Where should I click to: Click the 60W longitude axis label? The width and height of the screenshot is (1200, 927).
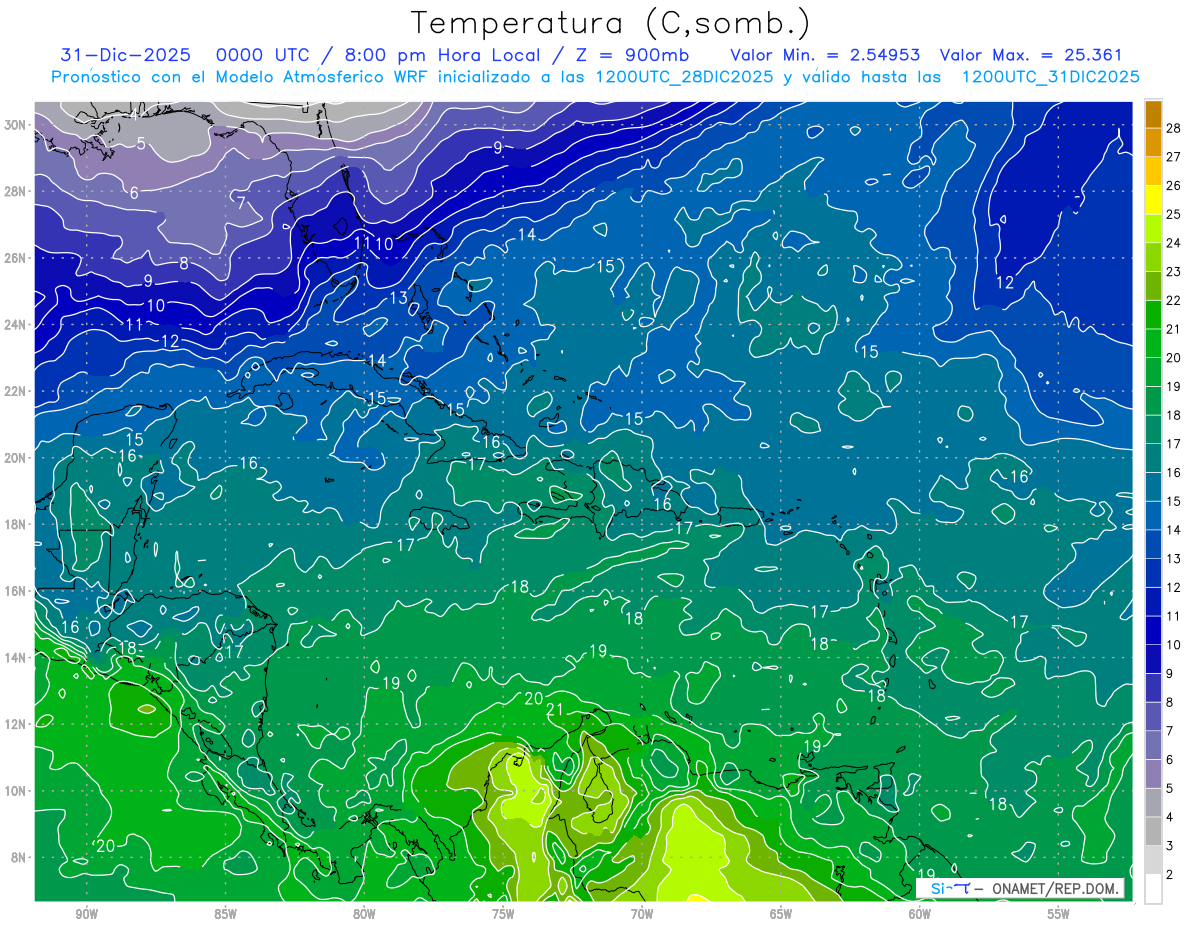pyautogui.click(x=920, y=914)
